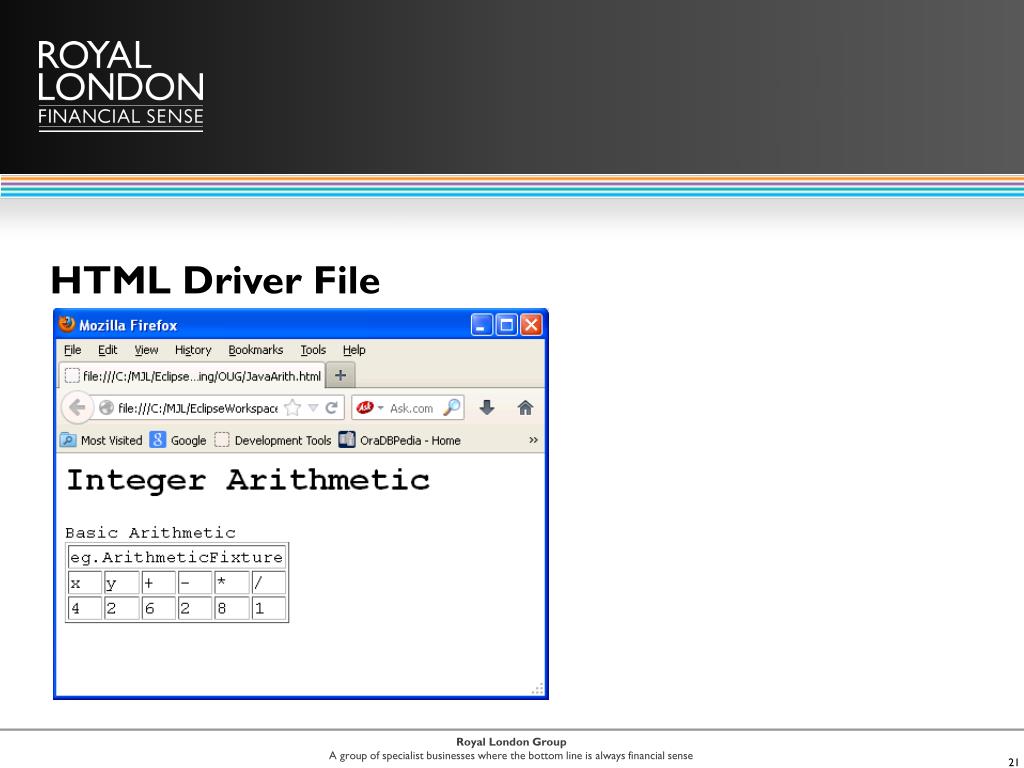1024x768 pixels.
Task: Click the eg.ArithmeticFixture table cell
Action: 177,557
